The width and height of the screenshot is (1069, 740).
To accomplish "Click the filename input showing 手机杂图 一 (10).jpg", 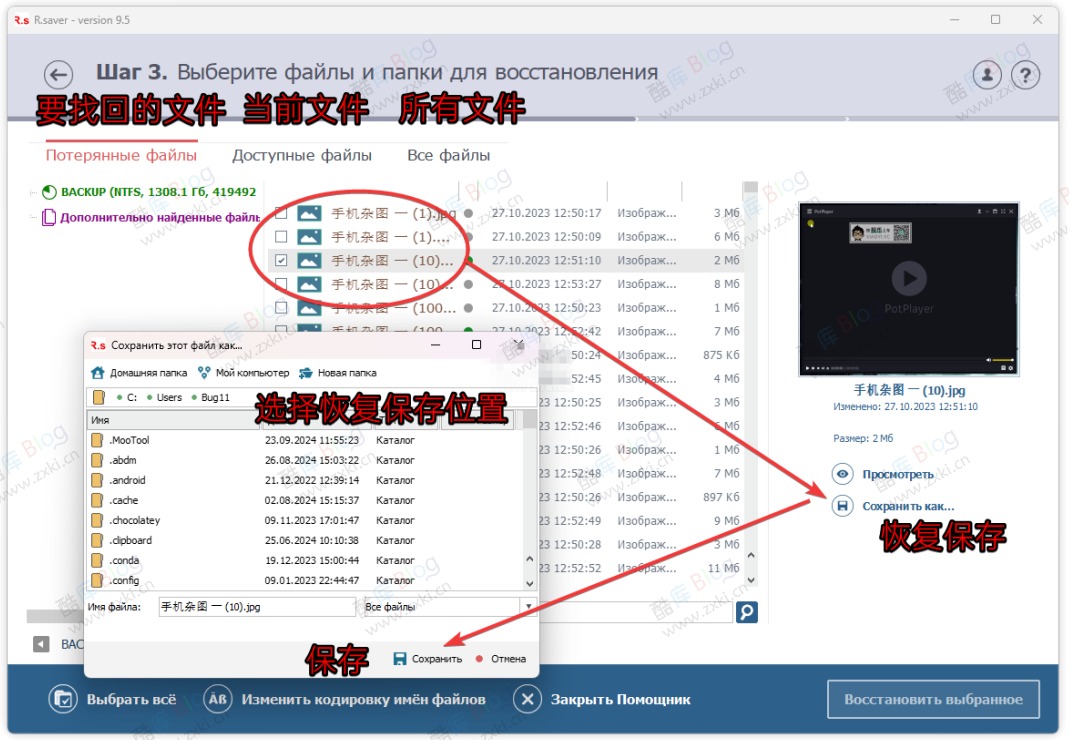I will pos(255,606).
